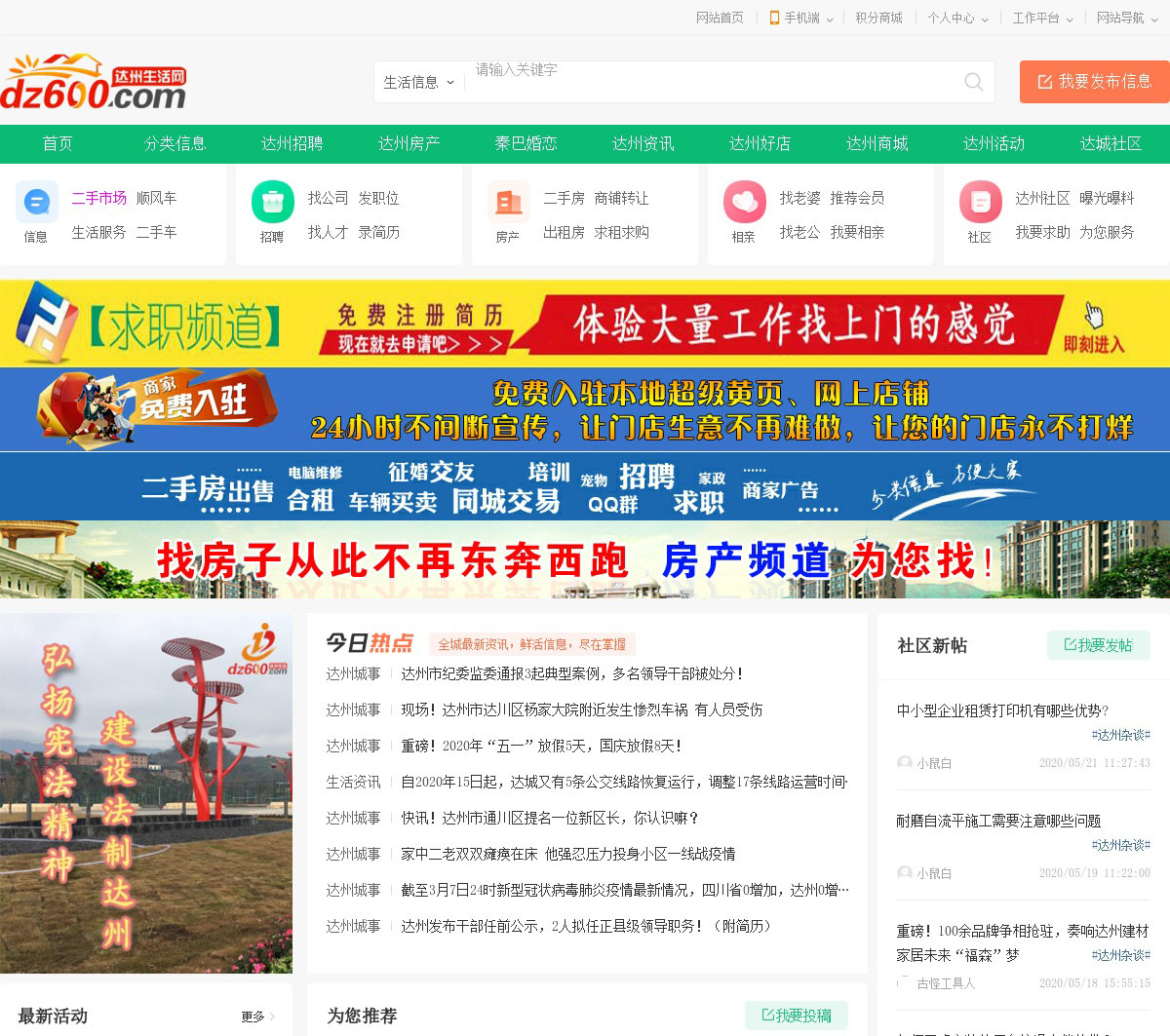Screen dimensions: 1170x1036
Task: Click the 我要发布信息 orange button
Action: click(x=1094, y=82)
